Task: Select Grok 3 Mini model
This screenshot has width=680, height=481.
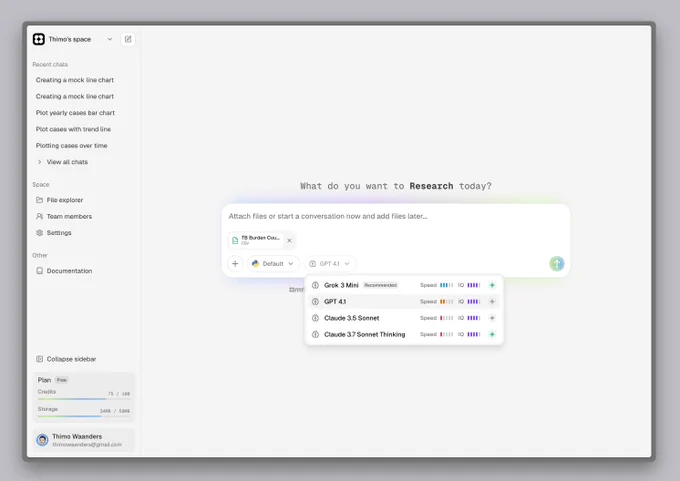Action: 404,285
